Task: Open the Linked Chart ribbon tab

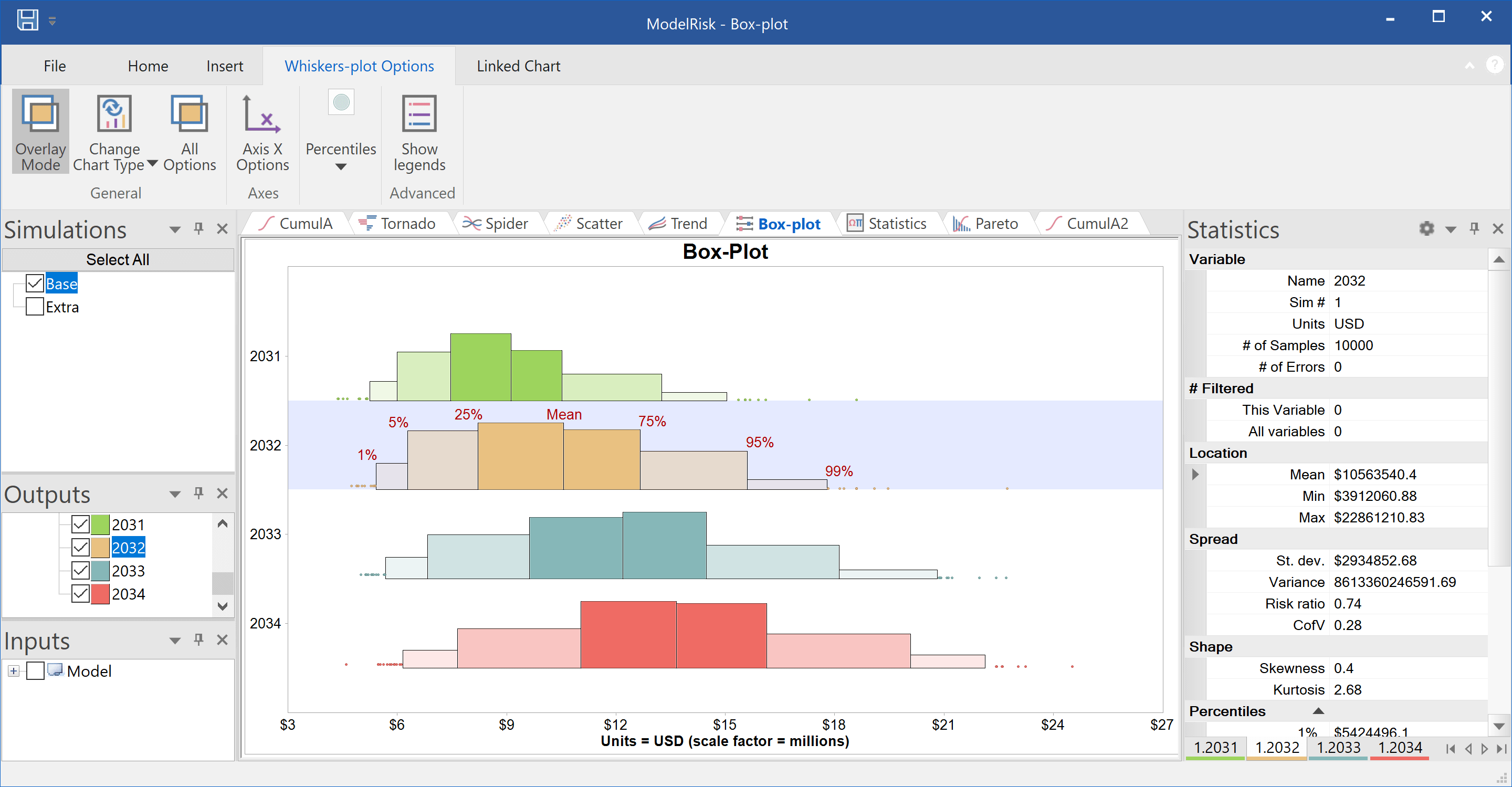Action: (x=518, y=66)
